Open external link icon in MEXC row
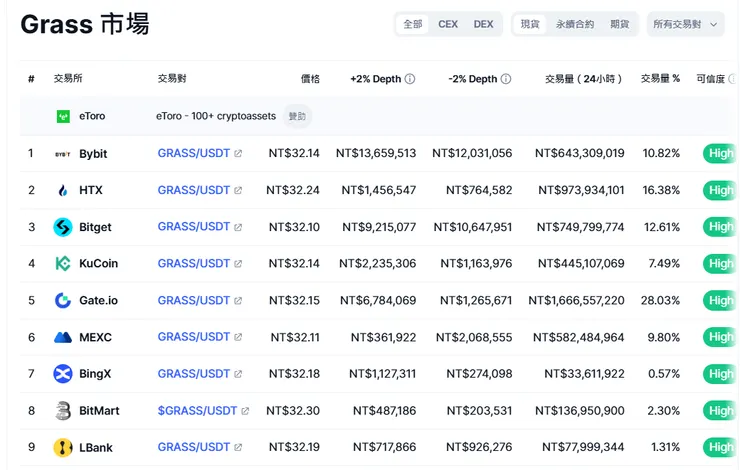740x470 pixels. (238, 337)
